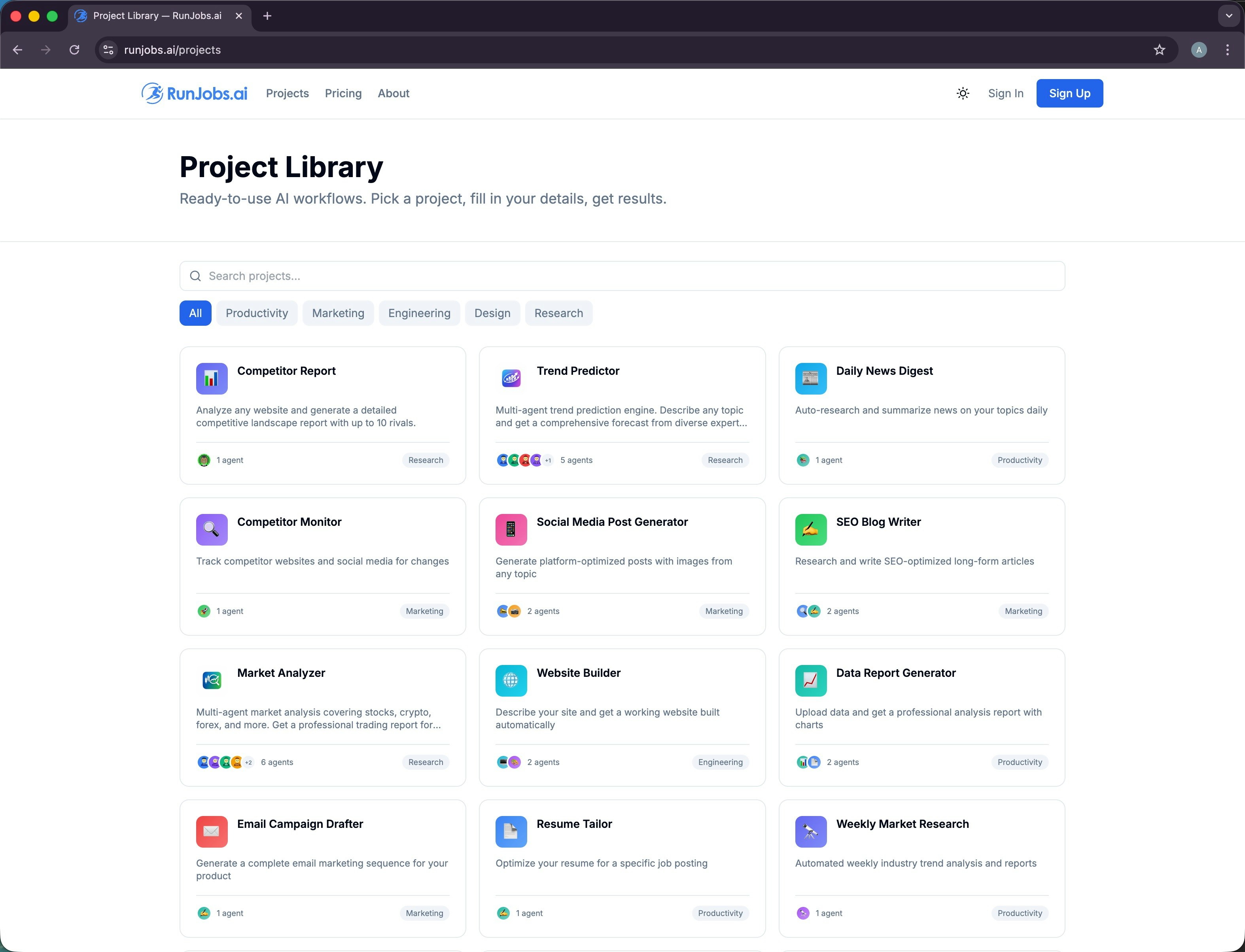
Task: Click the Email Campaign Drafter envelope icon
Action: [212, 831]
